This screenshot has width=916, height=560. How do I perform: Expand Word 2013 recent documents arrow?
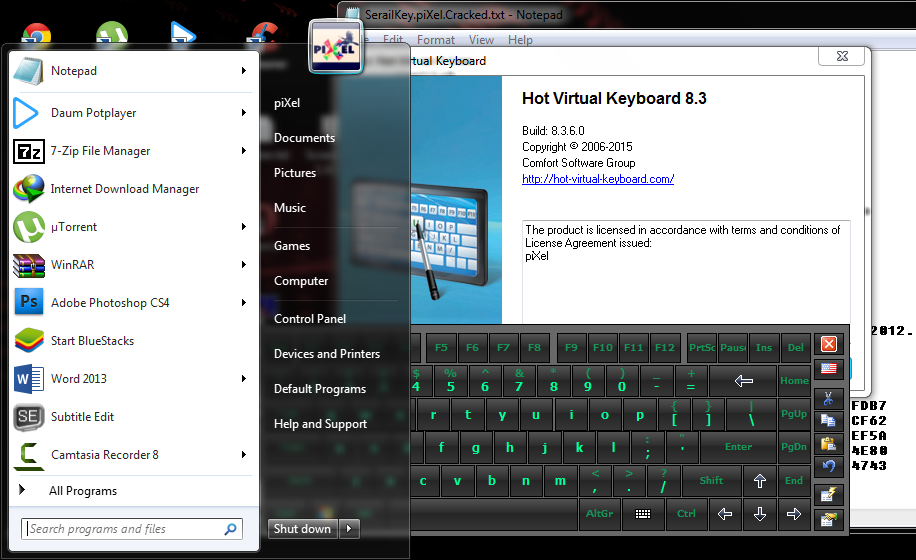coord(244,378)
